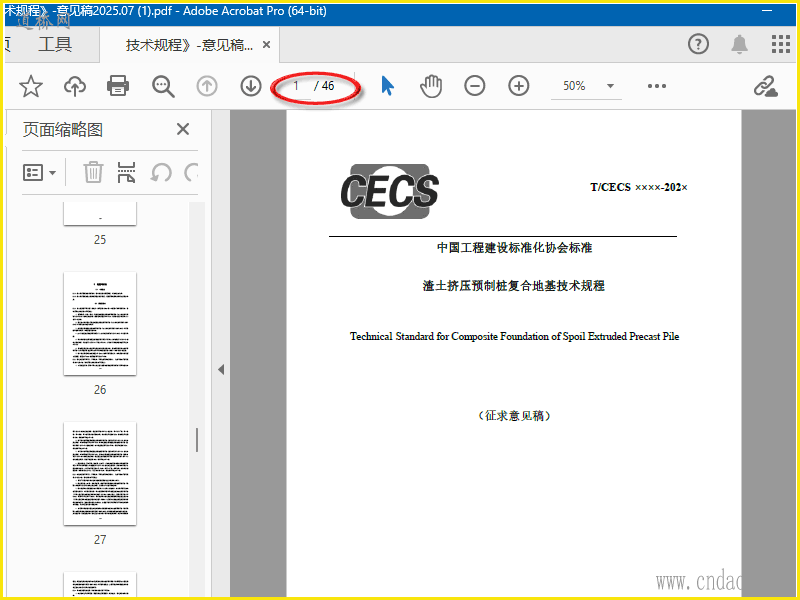Click the 页面缩略图 panel title
Image resolution: width=800 pixels, height=600 pixels.
63,130
